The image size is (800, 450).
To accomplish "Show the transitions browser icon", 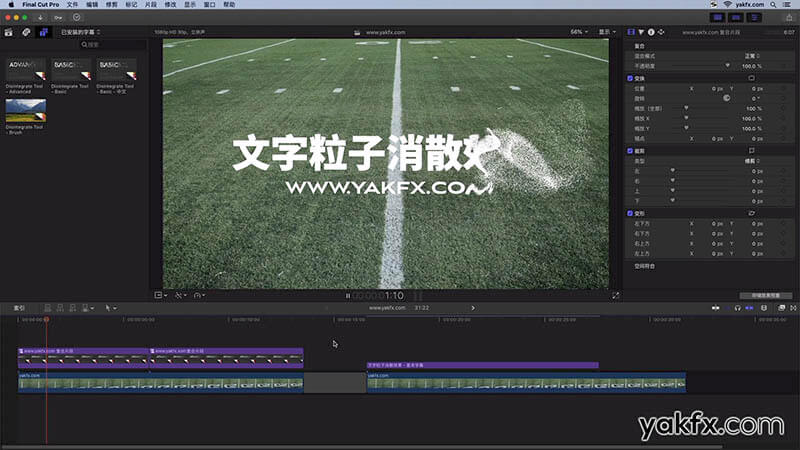I will coord(793,308).
